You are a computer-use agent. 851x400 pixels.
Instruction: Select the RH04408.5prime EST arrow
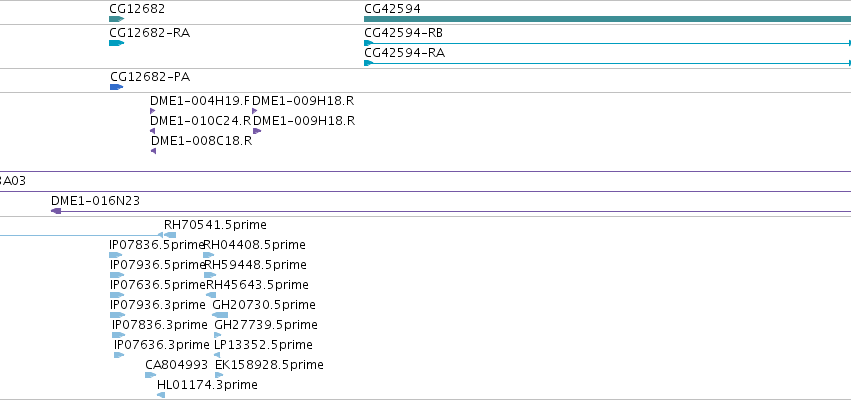pos(209,255)
